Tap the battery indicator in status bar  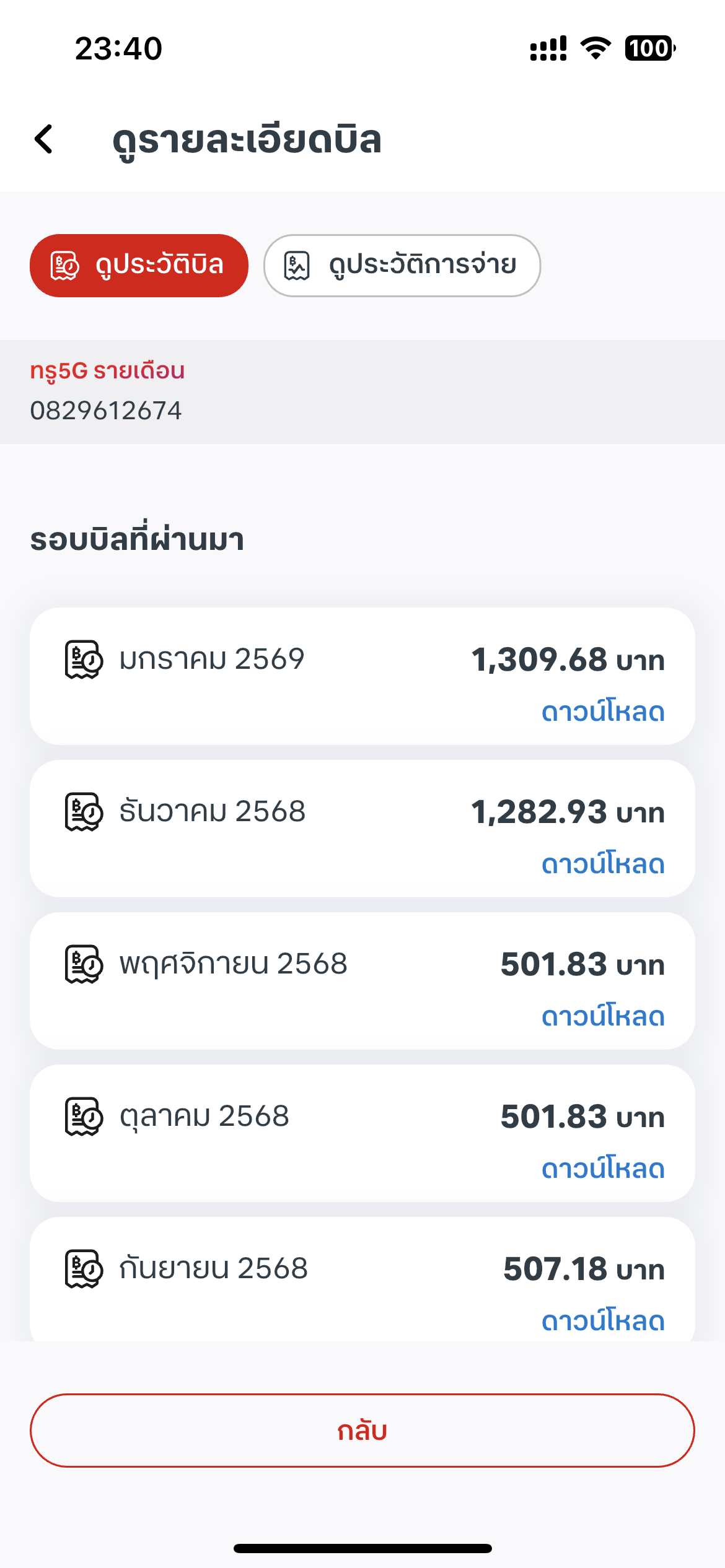649,48
